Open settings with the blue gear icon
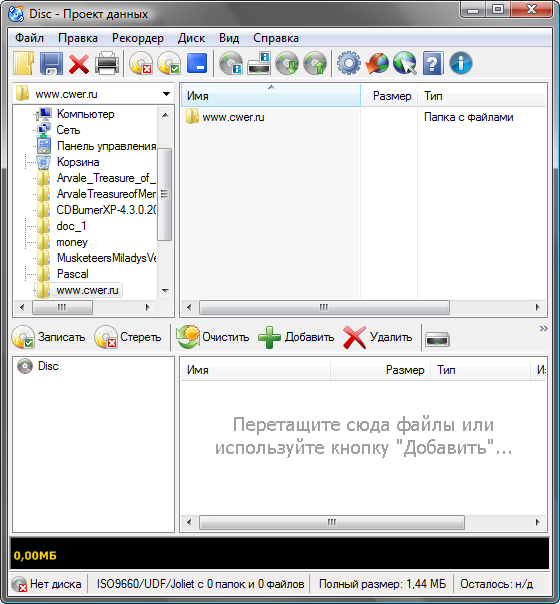This screenshot has height=604, width=560. [349, 63]
